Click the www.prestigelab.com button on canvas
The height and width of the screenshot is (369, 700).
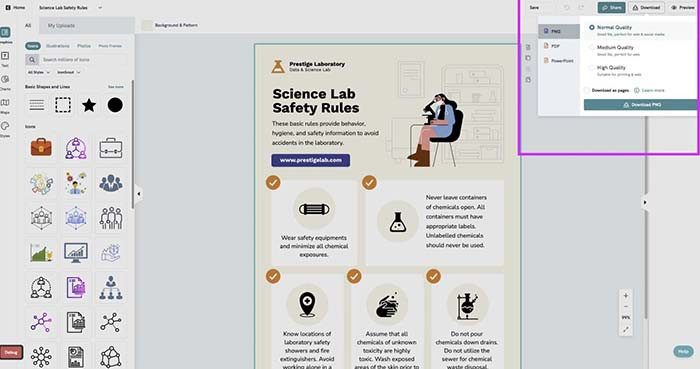click(x=311, y=160)
